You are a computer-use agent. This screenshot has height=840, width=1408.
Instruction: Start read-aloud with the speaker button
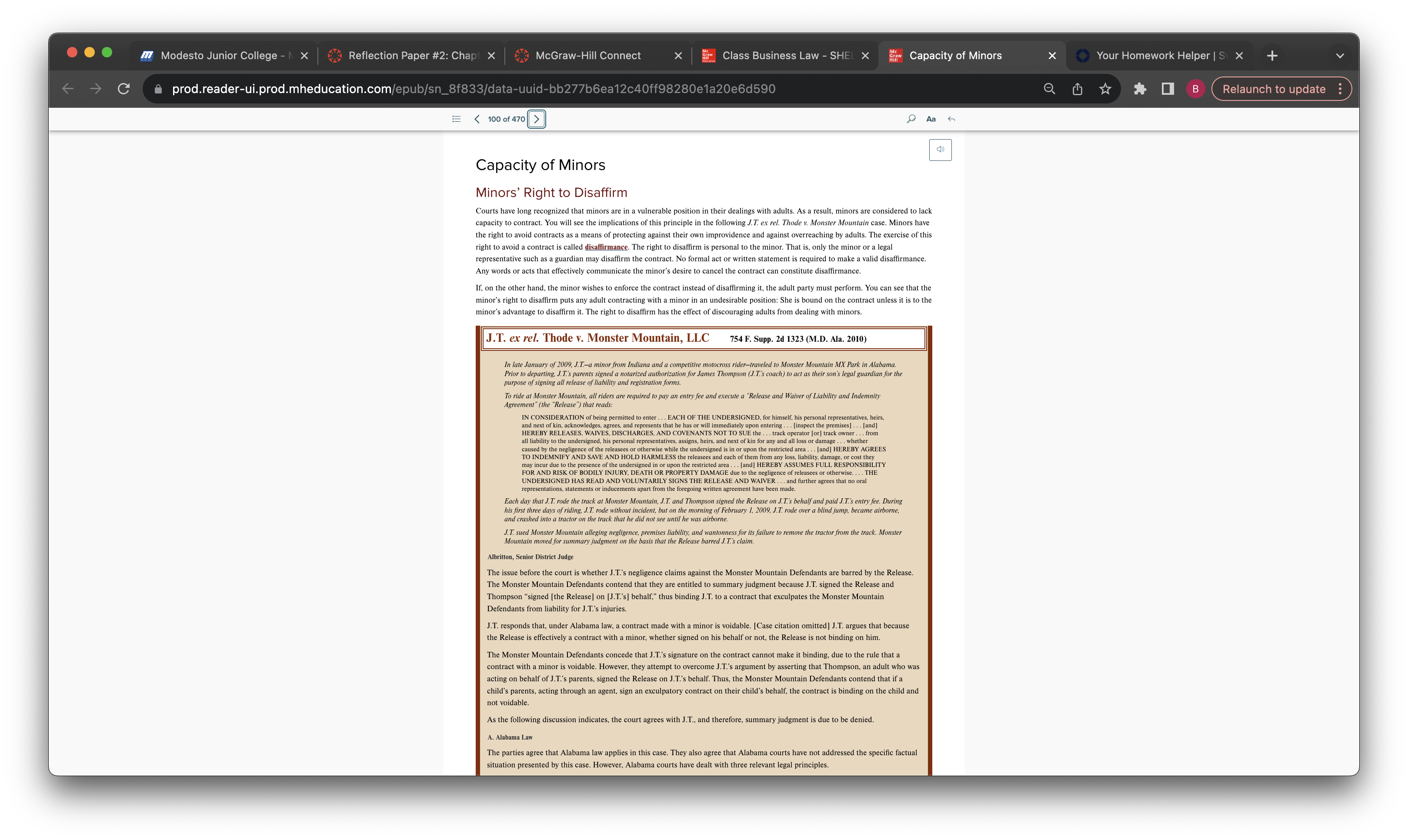coord(941,150)
